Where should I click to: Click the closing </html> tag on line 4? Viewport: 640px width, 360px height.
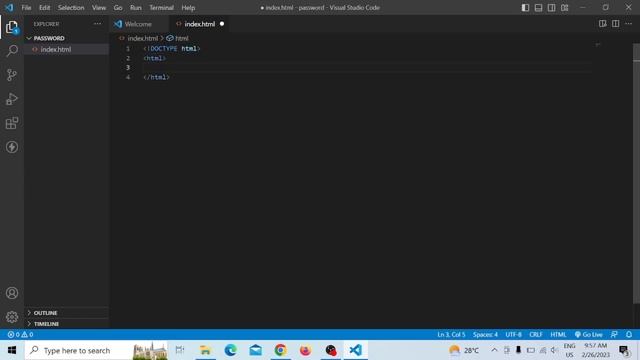coord(156,77)
